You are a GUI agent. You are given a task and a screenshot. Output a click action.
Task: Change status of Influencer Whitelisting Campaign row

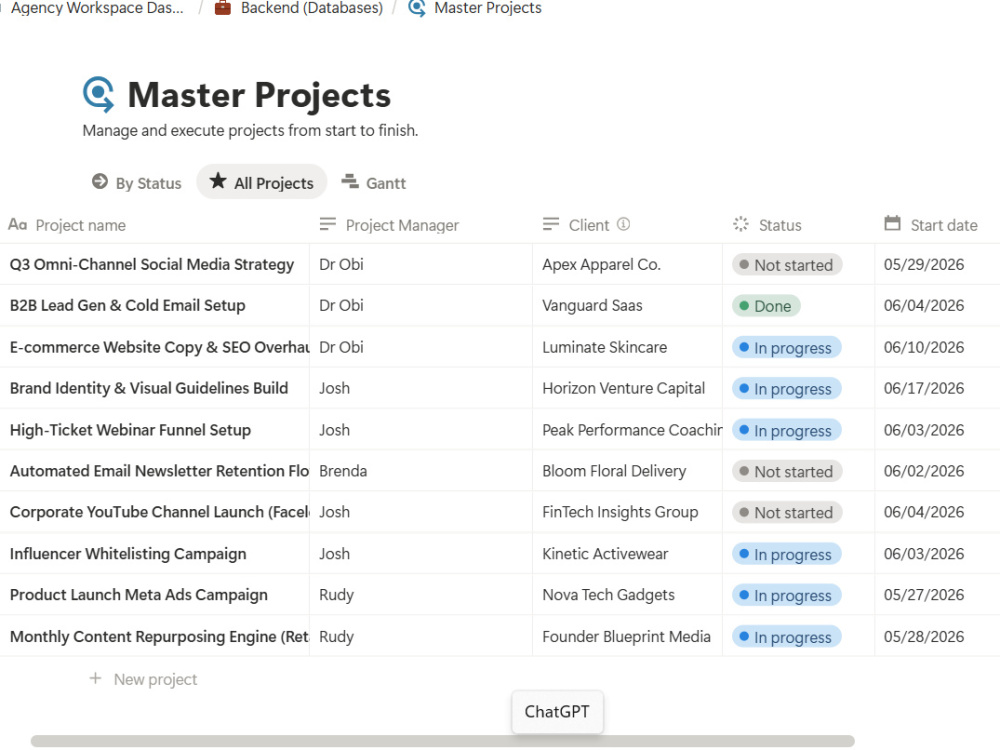coord(786,554)
